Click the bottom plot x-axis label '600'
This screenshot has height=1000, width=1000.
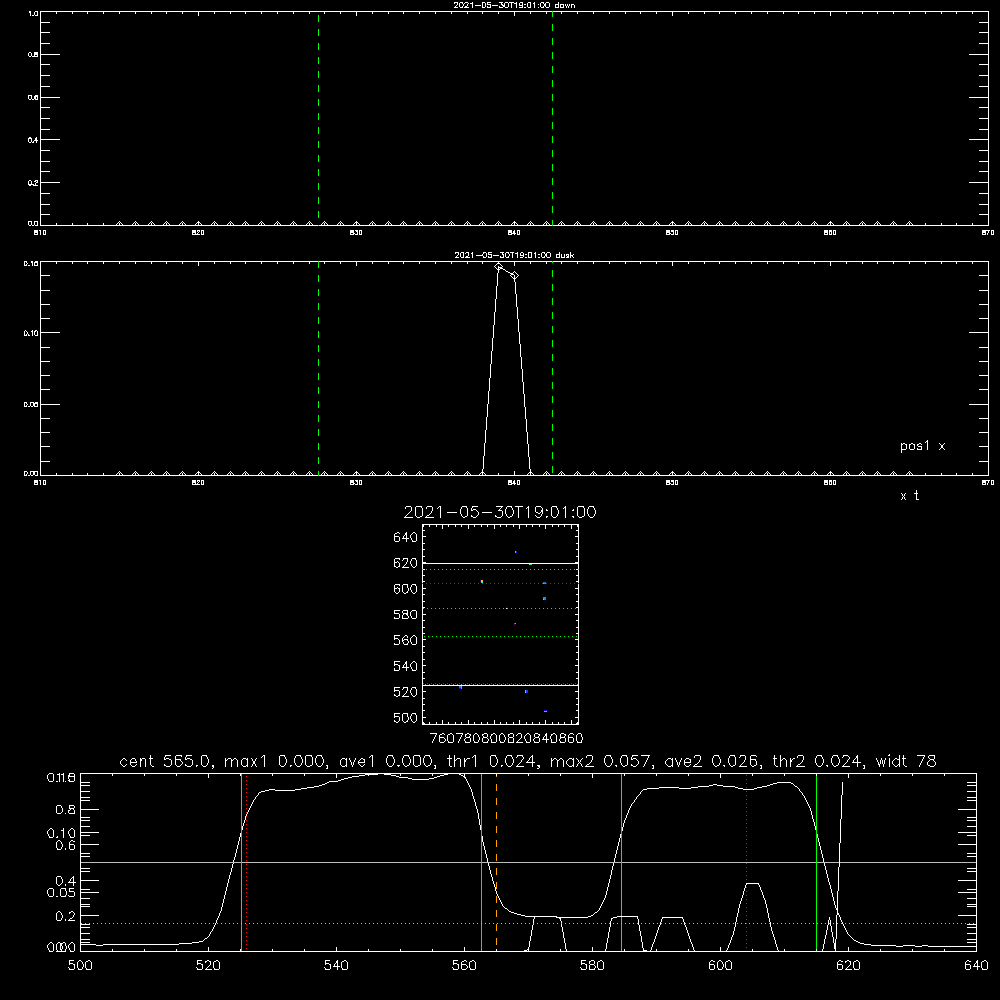[720, 966]
